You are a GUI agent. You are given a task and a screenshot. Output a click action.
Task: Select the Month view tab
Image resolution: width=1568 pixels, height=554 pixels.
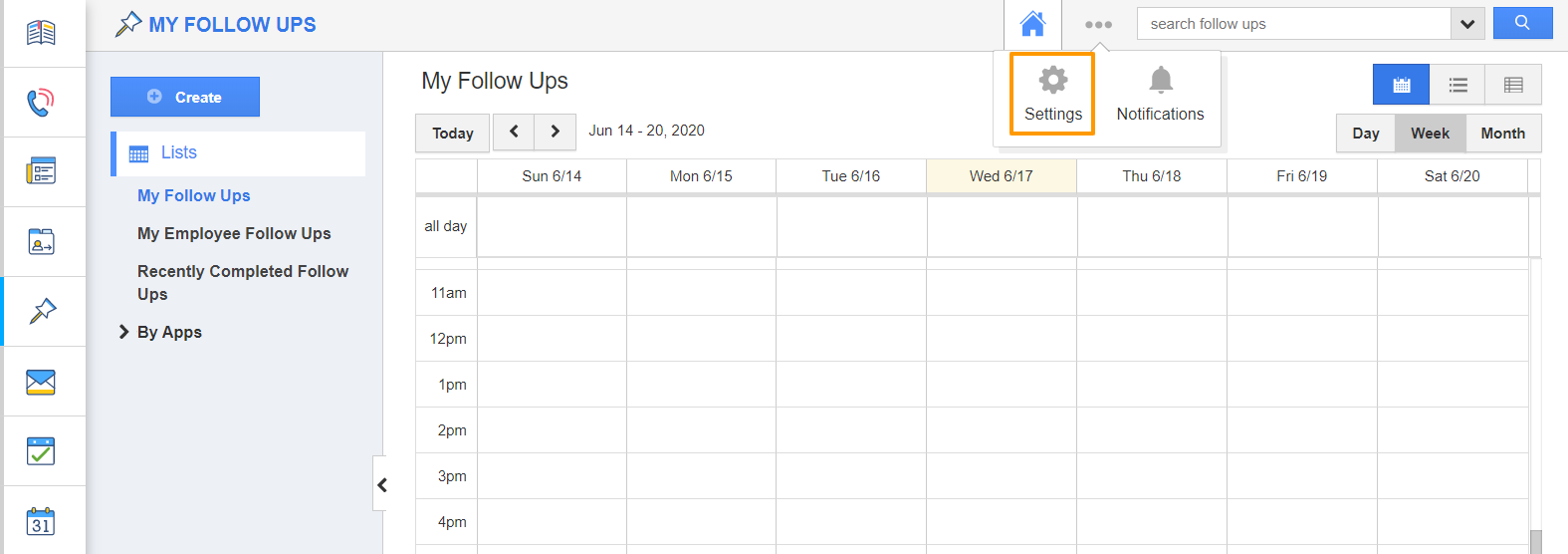click(1502, 134)
